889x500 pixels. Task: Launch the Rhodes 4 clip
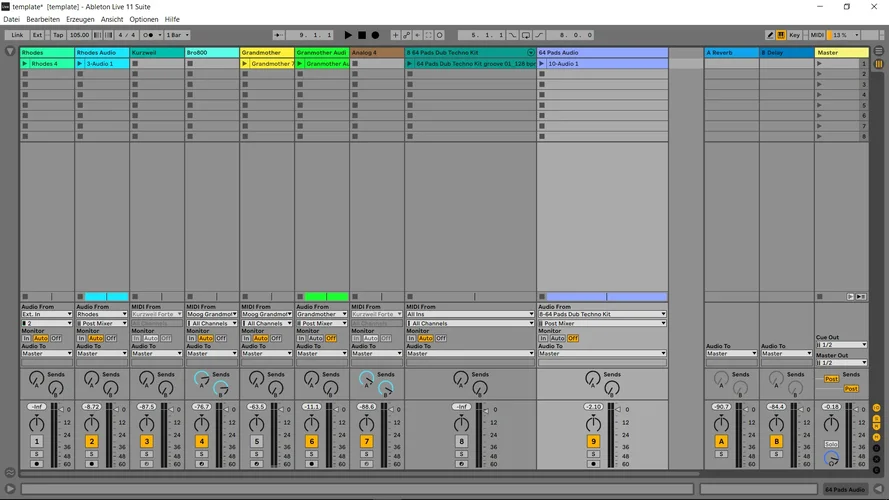(24, 63)
